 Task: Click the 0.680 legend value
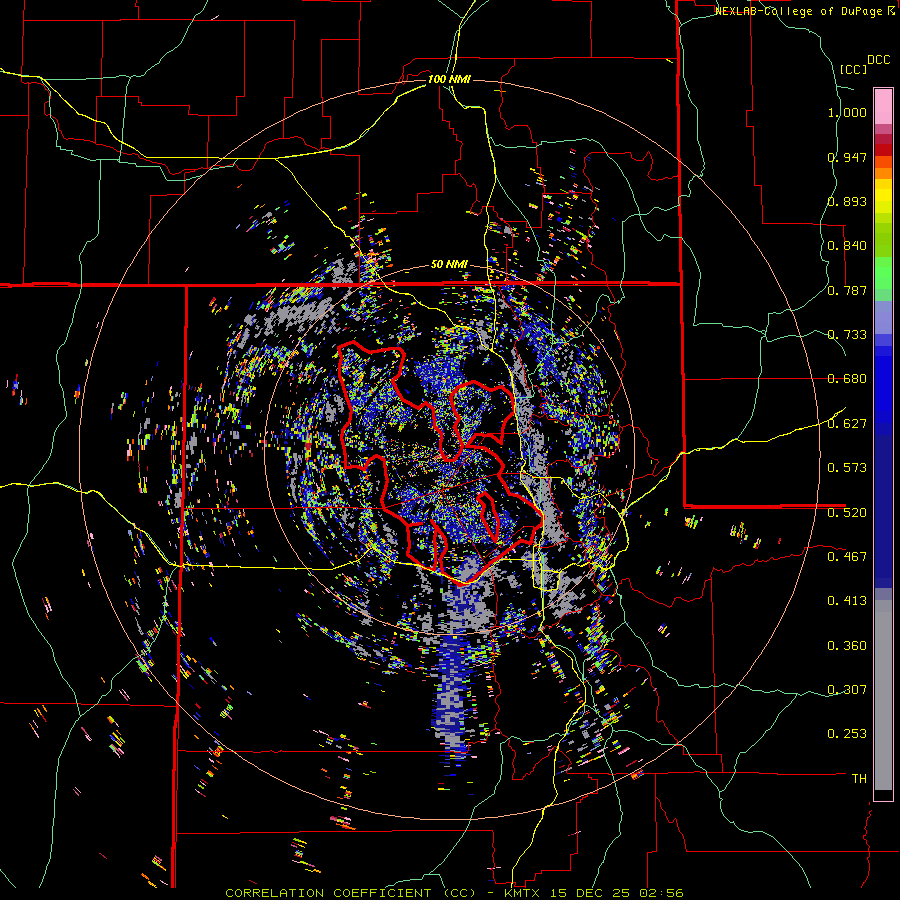847,379
